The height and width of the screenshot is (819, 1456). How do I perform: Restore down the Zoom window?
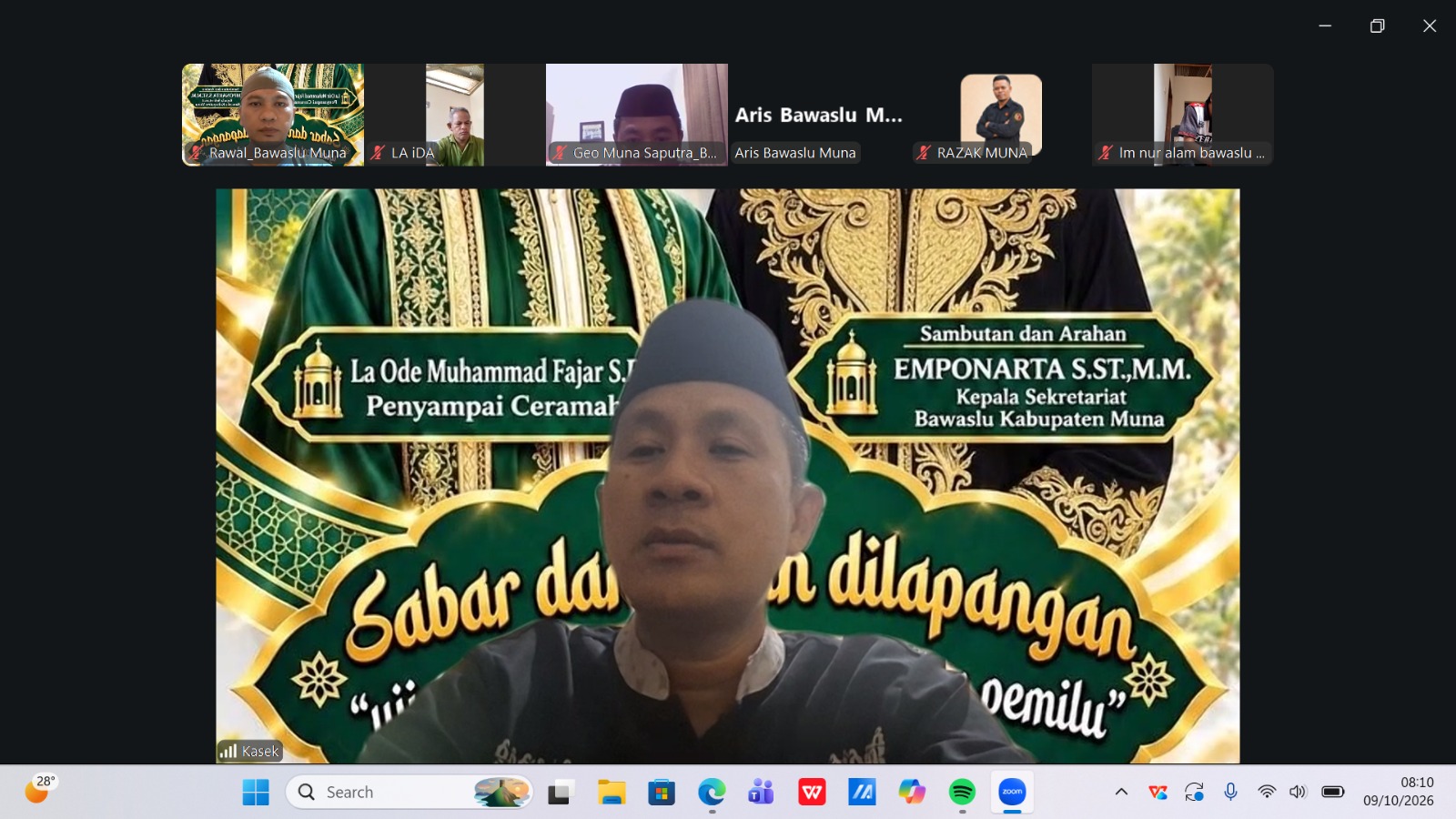pyautogui.click(x=1378, y=25)
